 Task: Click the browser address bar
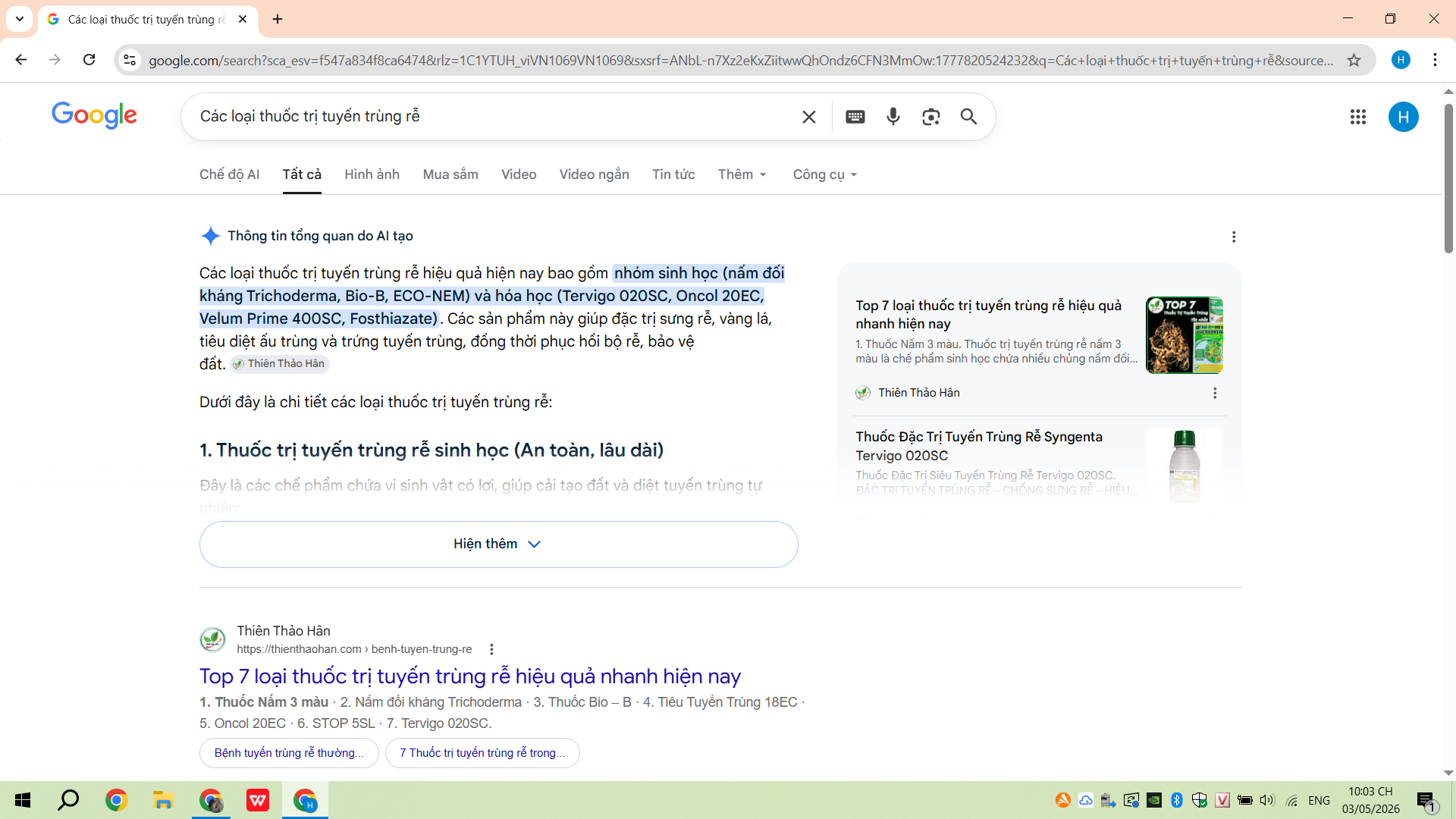(x=741, y=60)
